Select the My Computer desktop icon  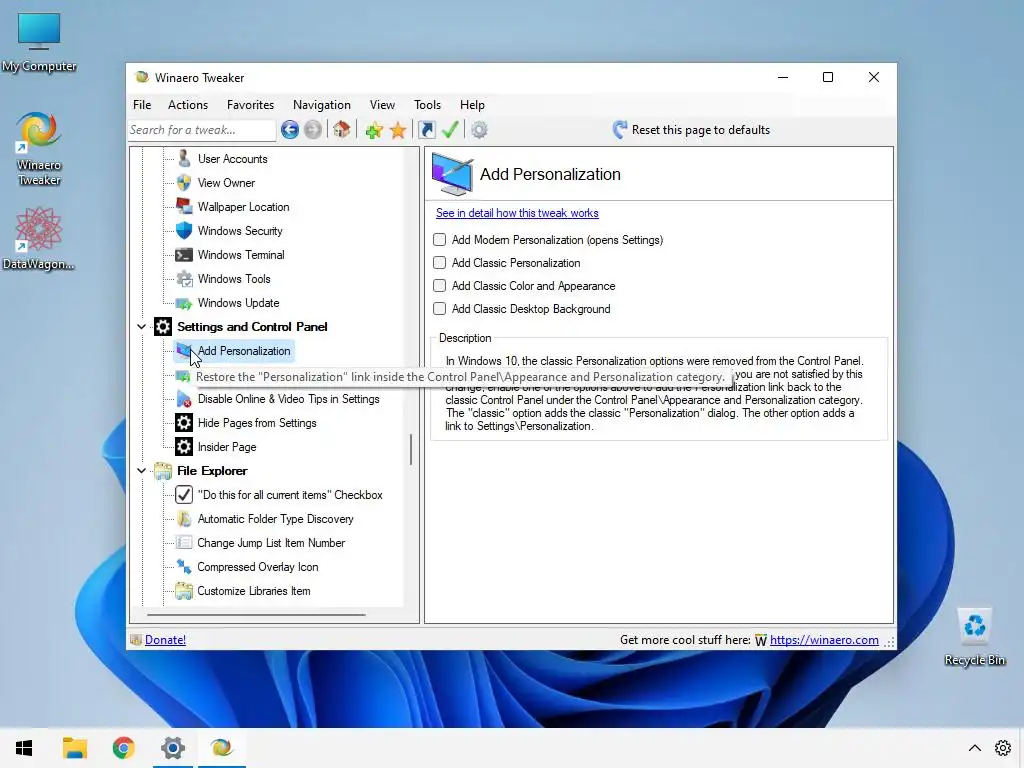tap(39, 42)
